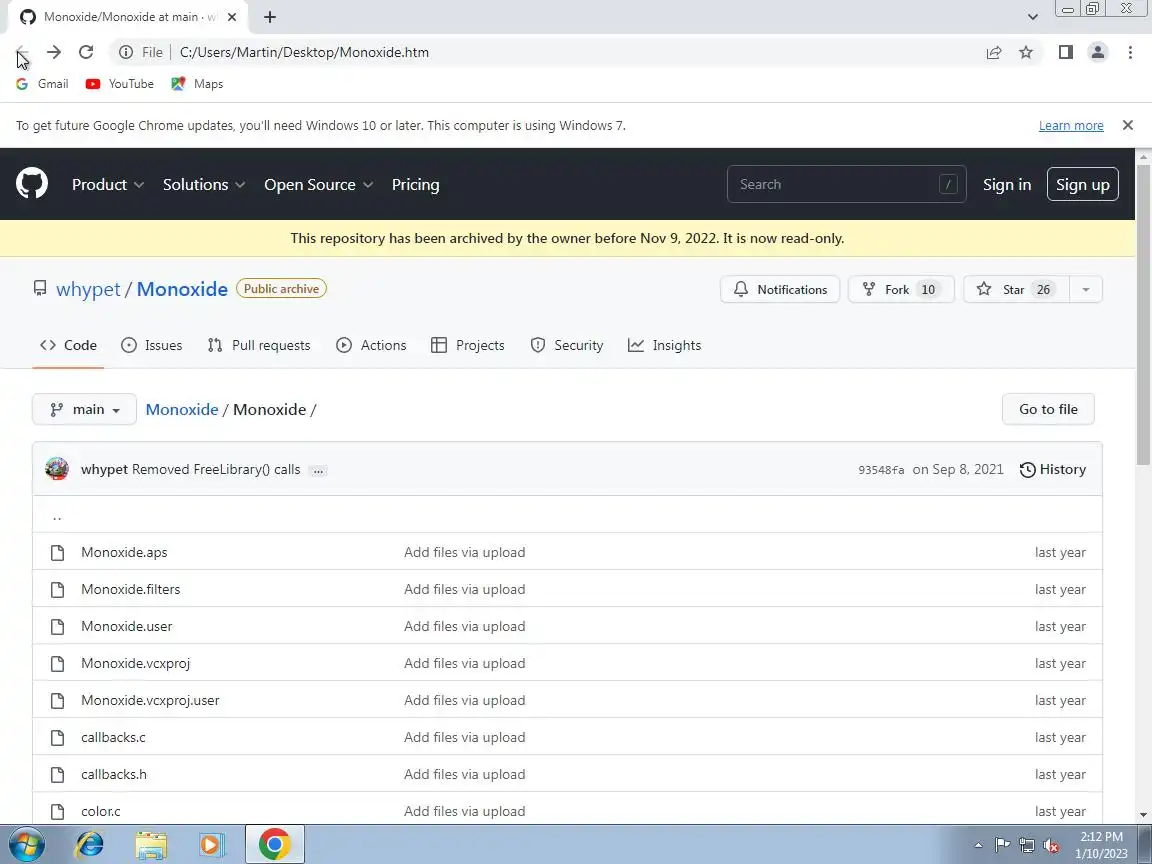1152x864 pixels.
Task: Open the Insights tab
Action: click(x=665, y=345)
